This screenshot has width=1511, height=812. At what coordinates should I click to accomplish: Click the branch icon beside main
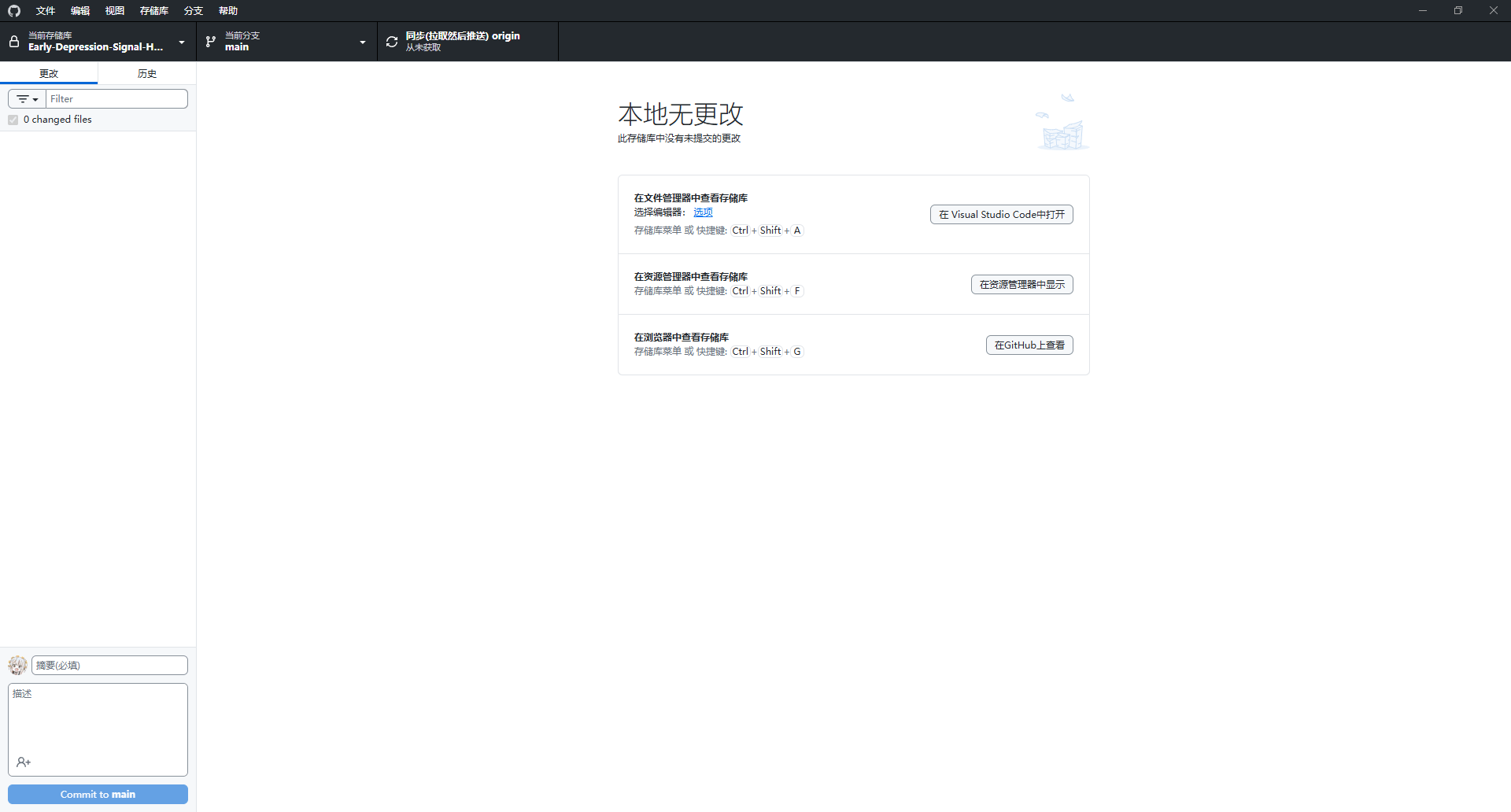point(211,42)
